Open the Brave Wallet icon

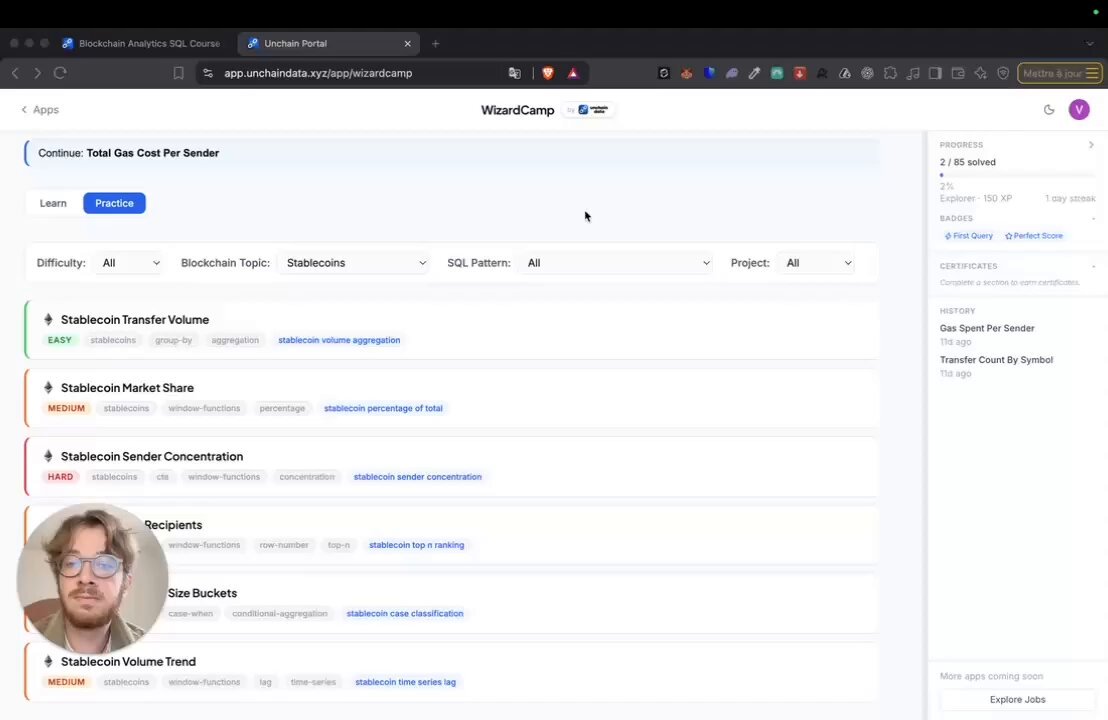[958, 73]
